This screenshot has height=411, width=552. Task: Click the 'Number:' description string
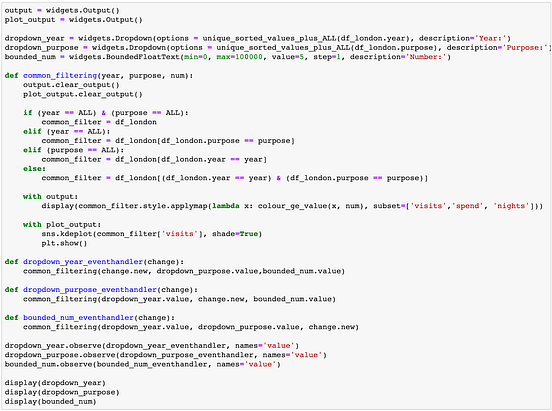pos(426,57)
